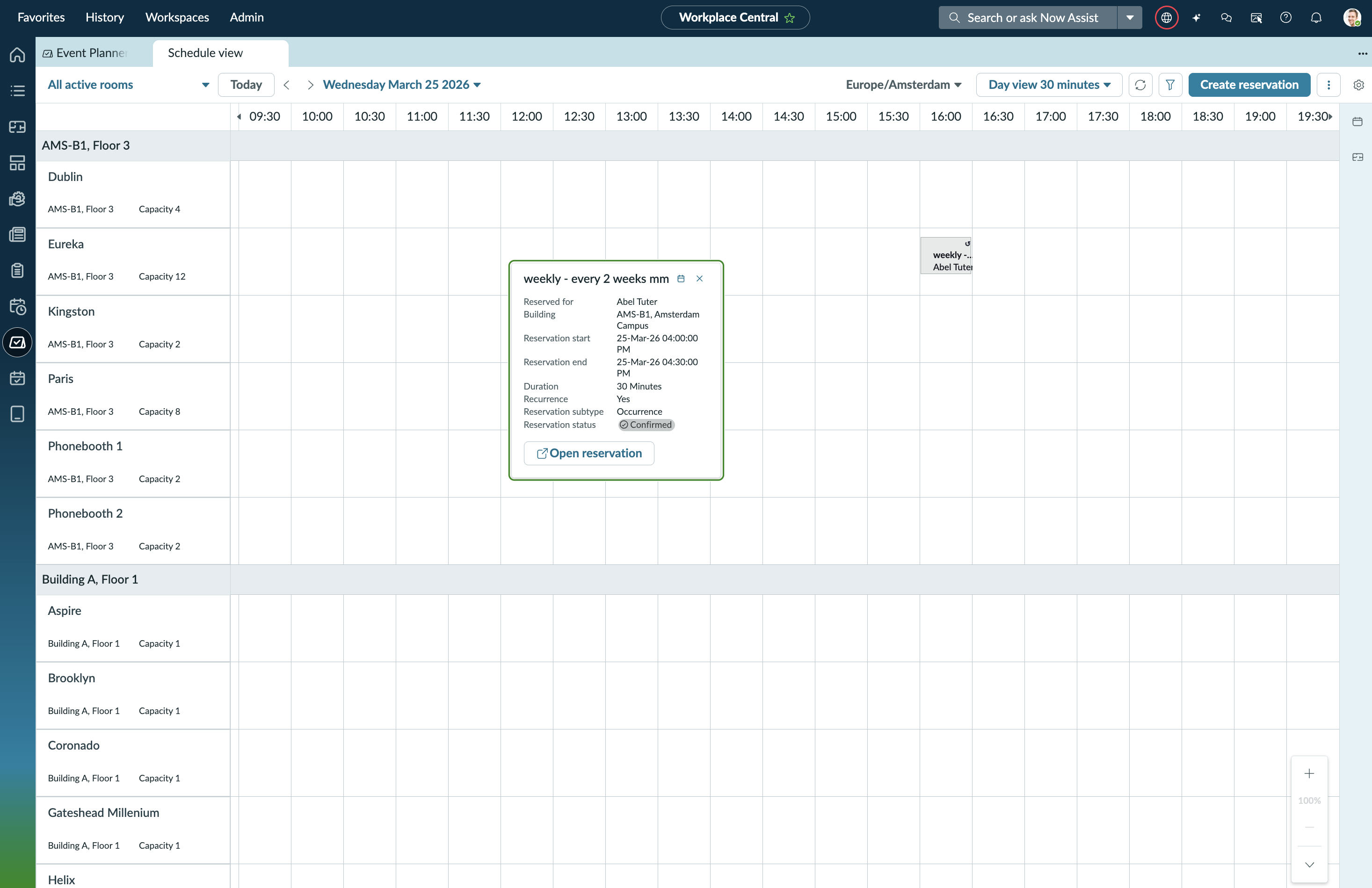Click the Gateshead Millenium room name
Screen dimensions: 1372x888
tap(103, 813)
